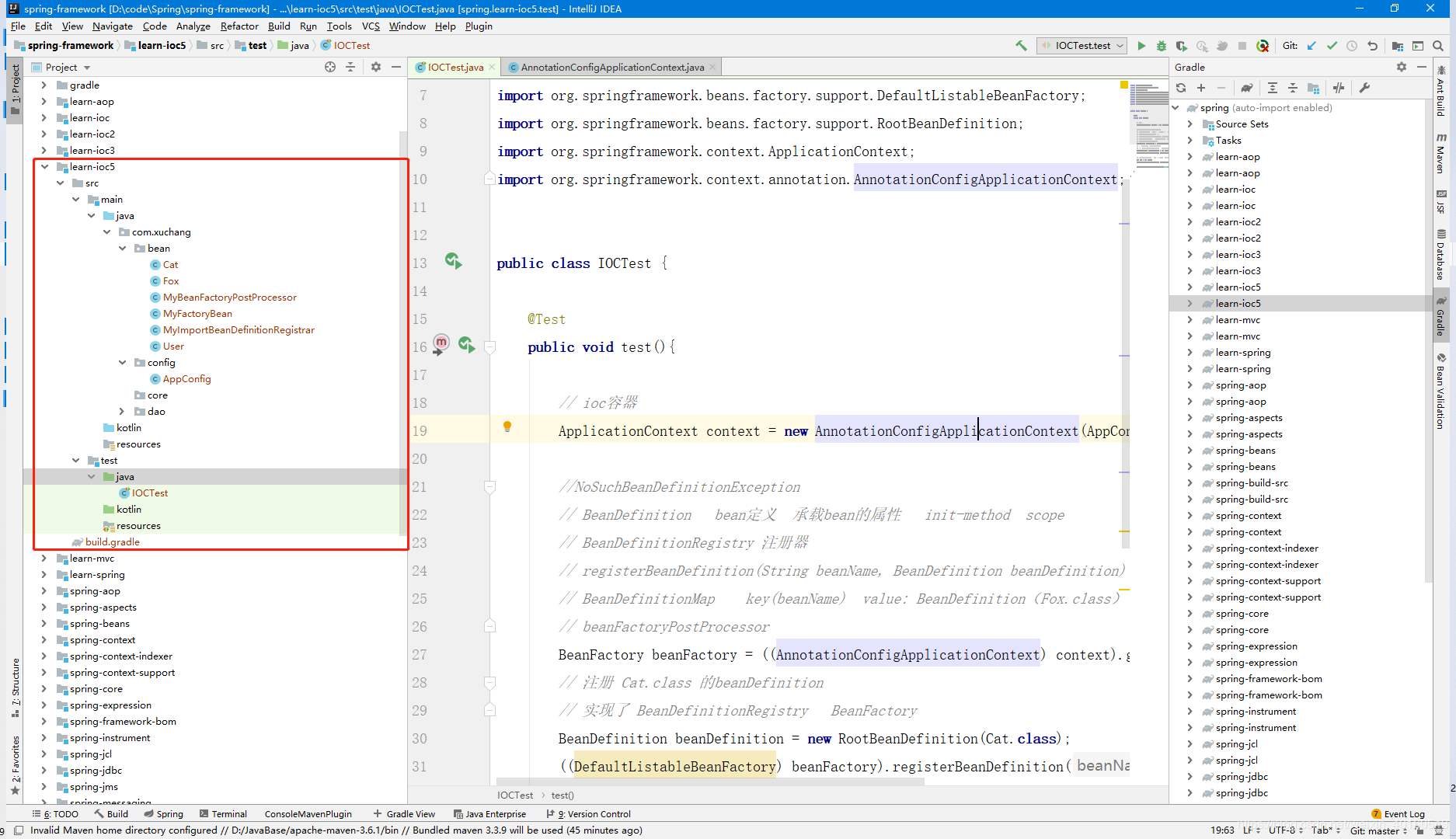The width and height of the screenshot is (1456, 839).
Task: Open Search Everywhere magnifier icon
Action: [1438, 46]
